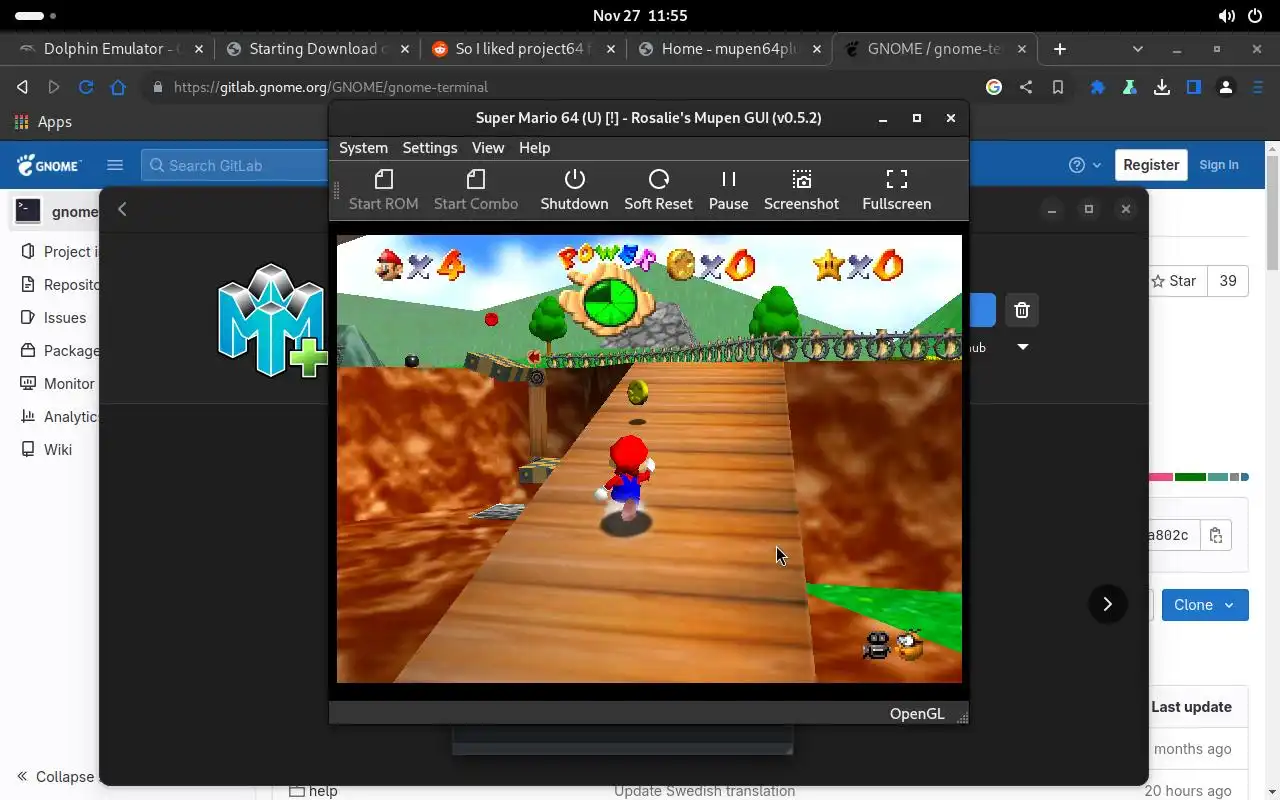This screenshot has height=800, width=1280.
Task: Open the help folder row
Action: coord(313,791)
